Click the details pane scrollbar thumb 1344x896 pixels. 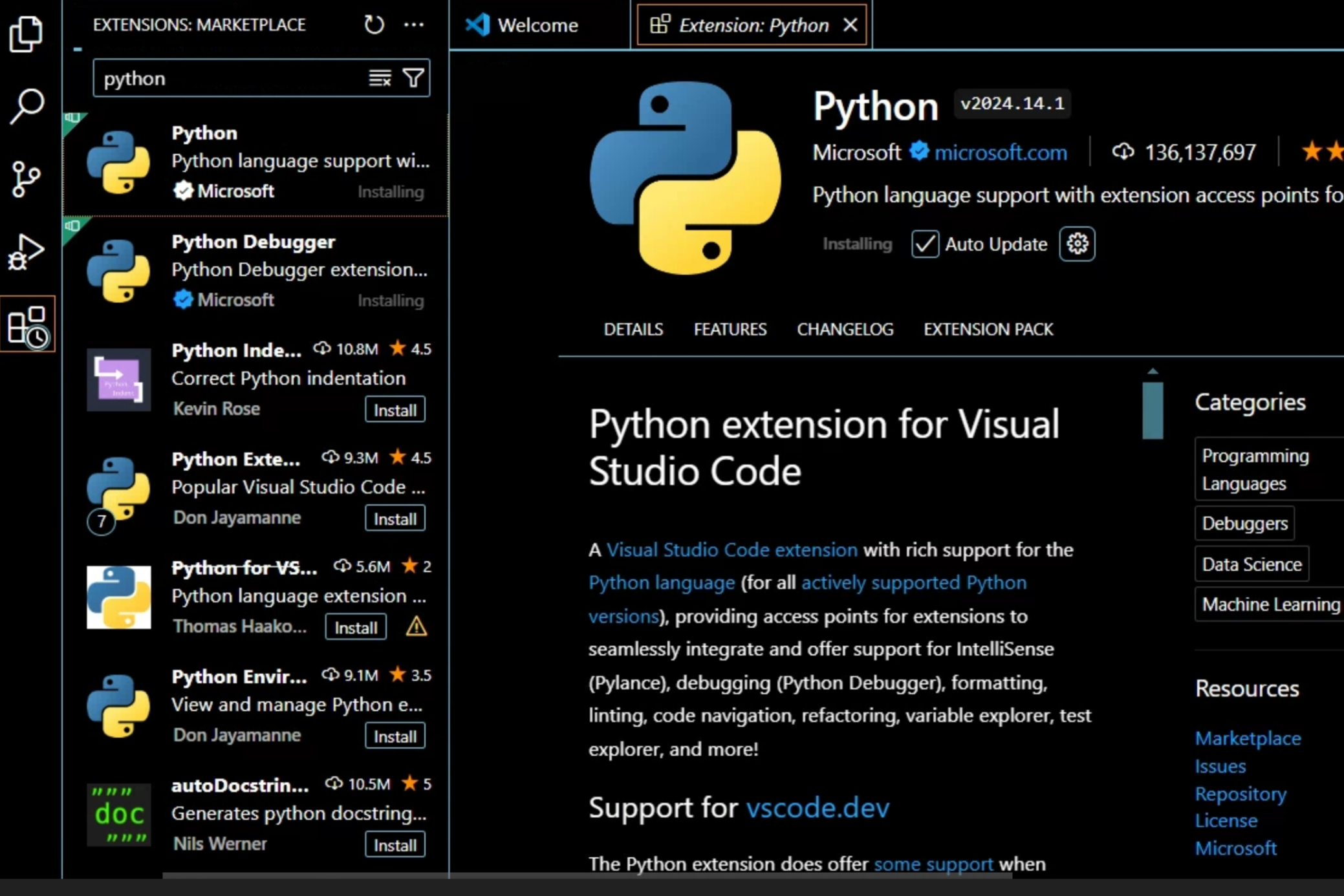coord(1153,410)
